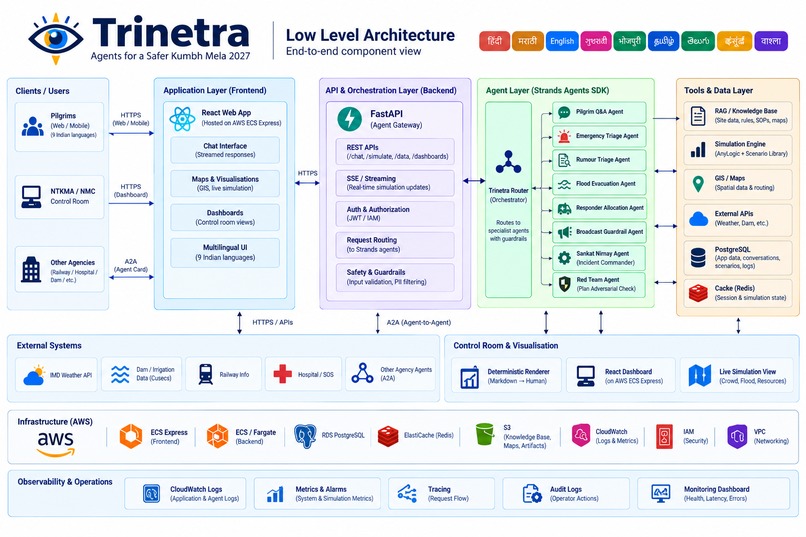Click 'Observability & Operations' heading
The image size is (806, 537).
[x=65, y=482]
